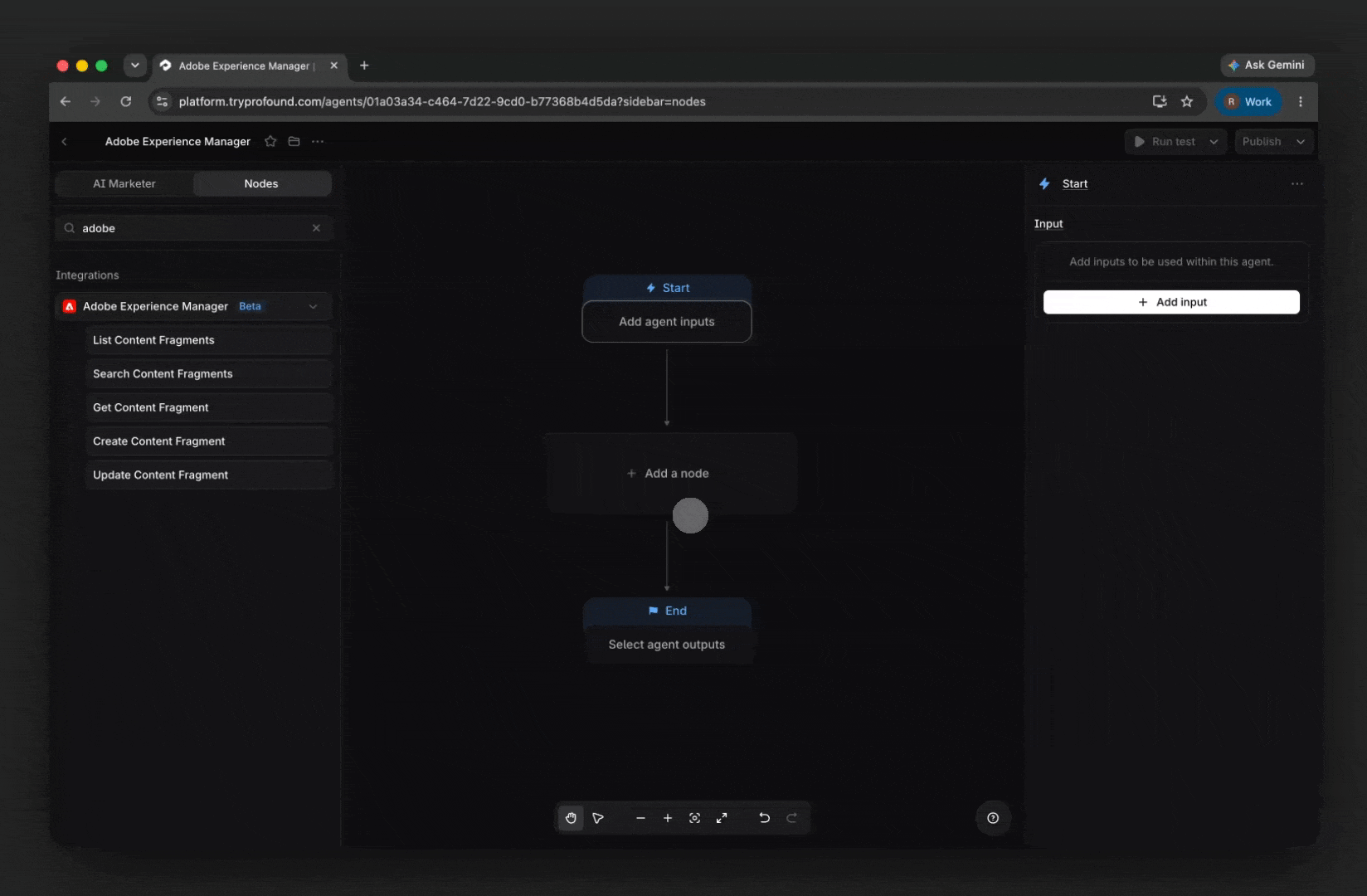This screenshot has height=896, width=1367.
Task: Redo the last canvas action
Action: 792,818
